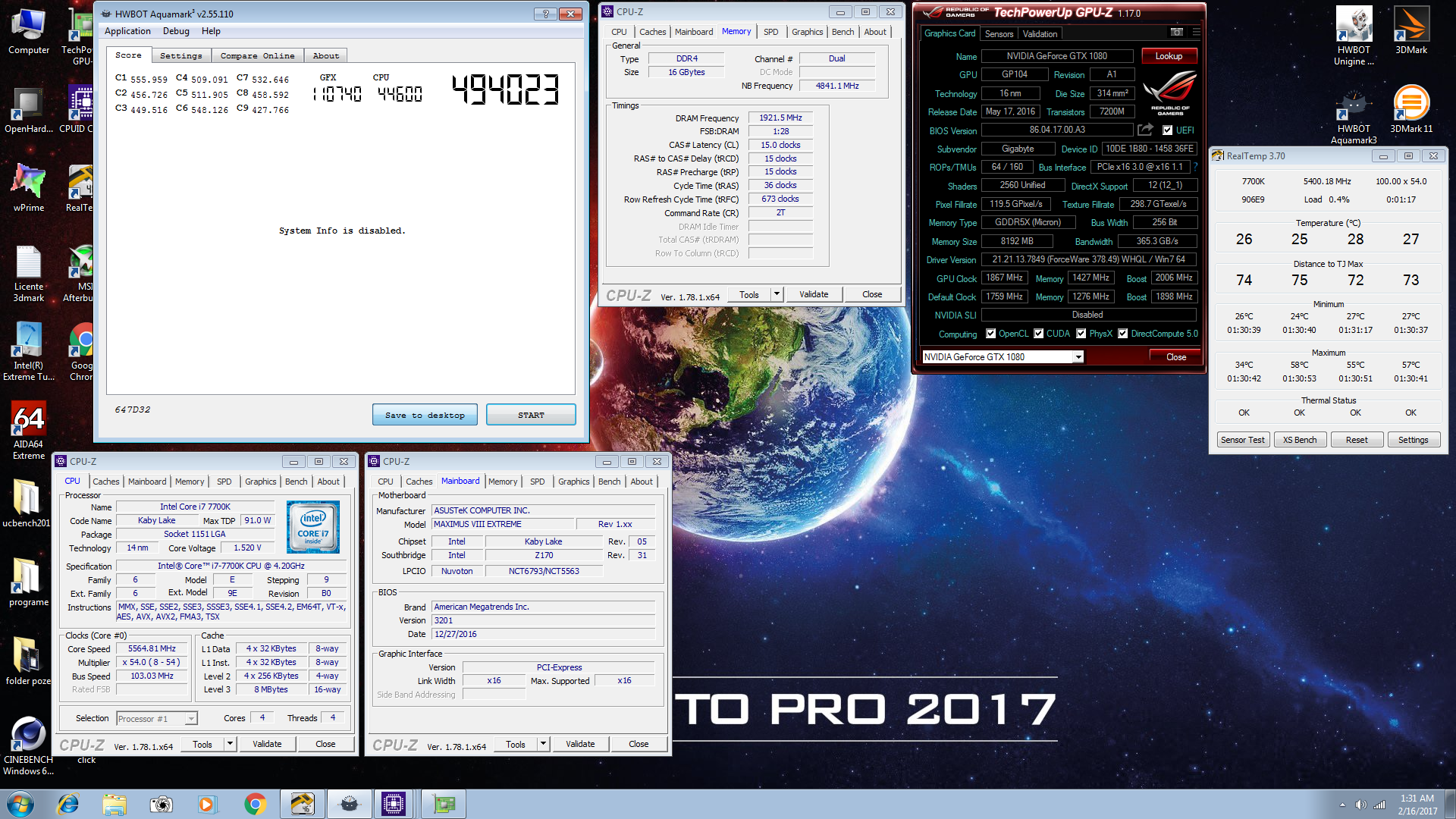The width and height of the screenshot is (1456, 819).
Task: Open SPD tab in Memory CPU-Z window
Action: coord(770,32)
